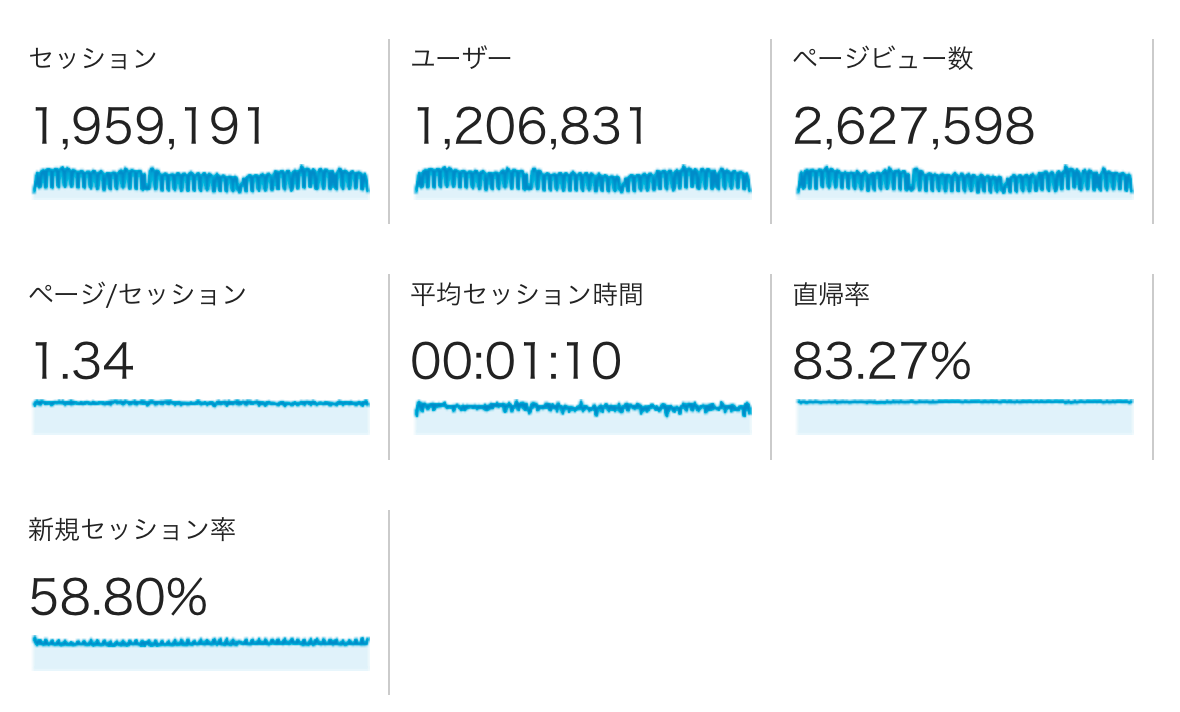Open the 新規セッション率 sparkline chart

pyautogui.click(x=201, y=653)
